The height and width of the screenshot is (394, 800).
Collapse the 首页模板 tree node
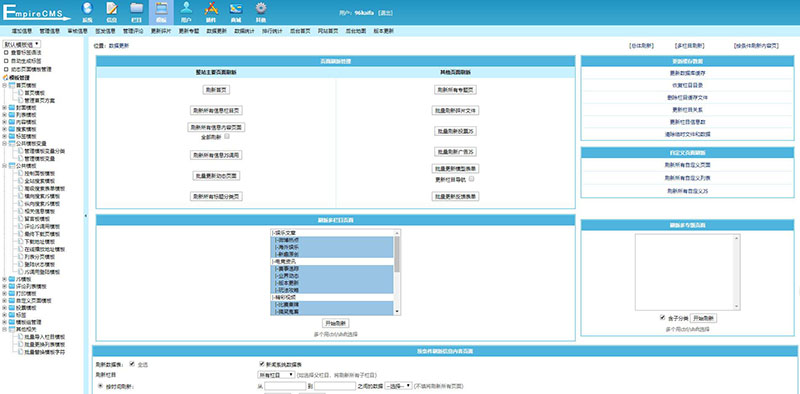(5, 86)
